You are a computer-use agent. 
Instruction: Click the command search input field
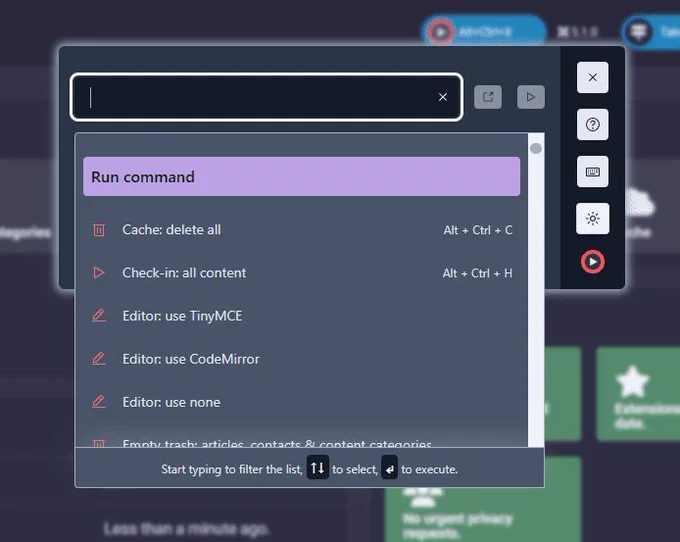click(x=266, y=97)
